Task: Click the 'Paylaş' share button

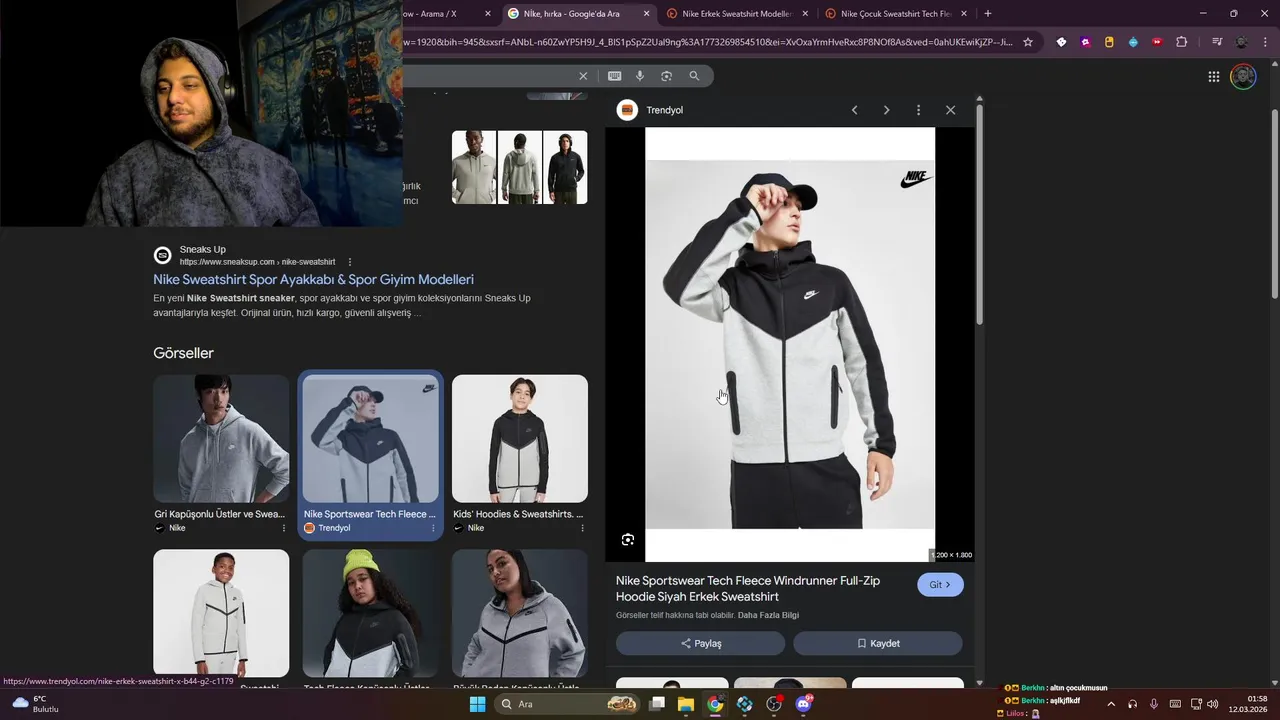Action: [x=700, y=643]
